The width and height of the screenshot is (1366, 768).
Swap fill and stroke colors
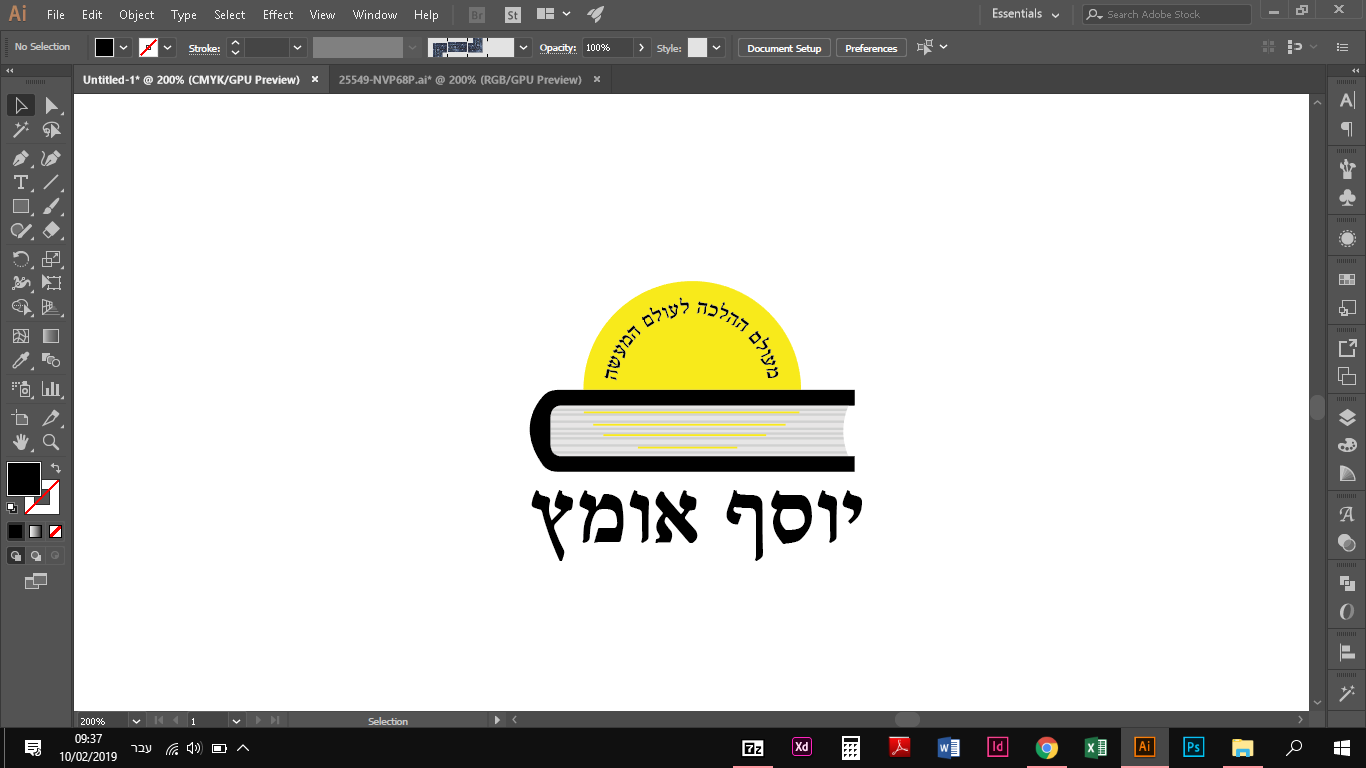click(55, 466)
